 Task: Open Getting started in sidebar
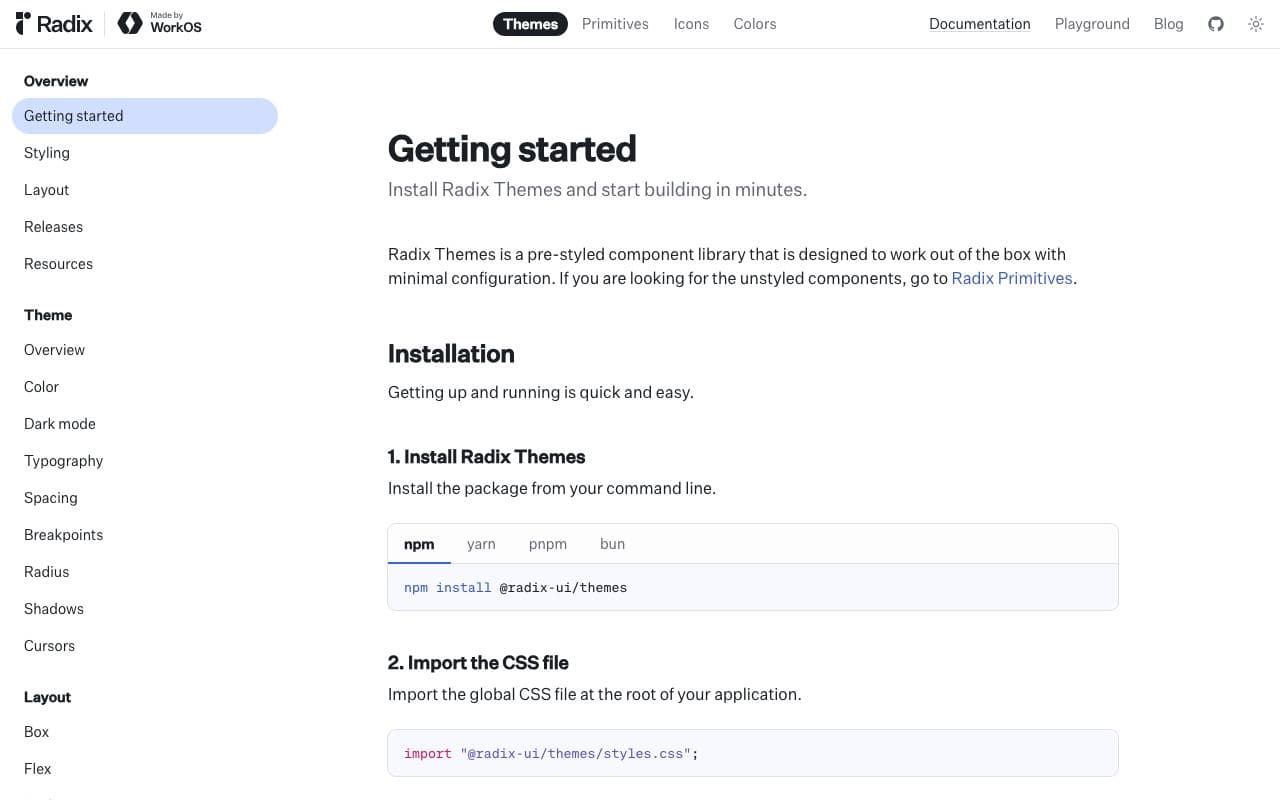coord(145,116)
